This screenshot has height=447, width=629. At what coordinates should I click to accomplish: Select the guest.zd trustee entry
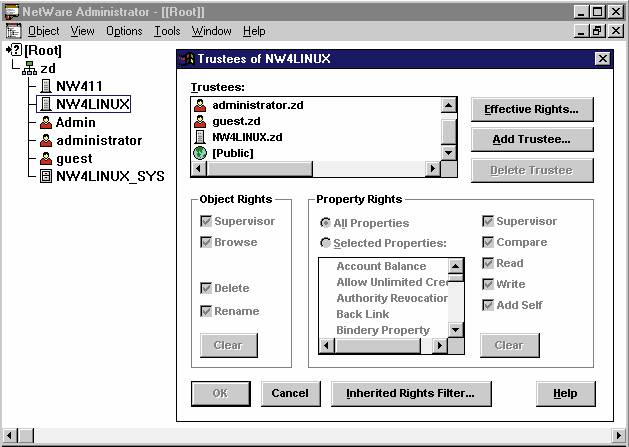(236, 121)
